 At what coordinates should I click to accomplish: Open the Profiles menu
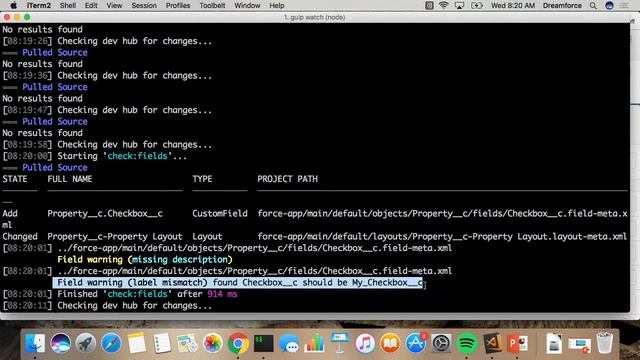178,5
